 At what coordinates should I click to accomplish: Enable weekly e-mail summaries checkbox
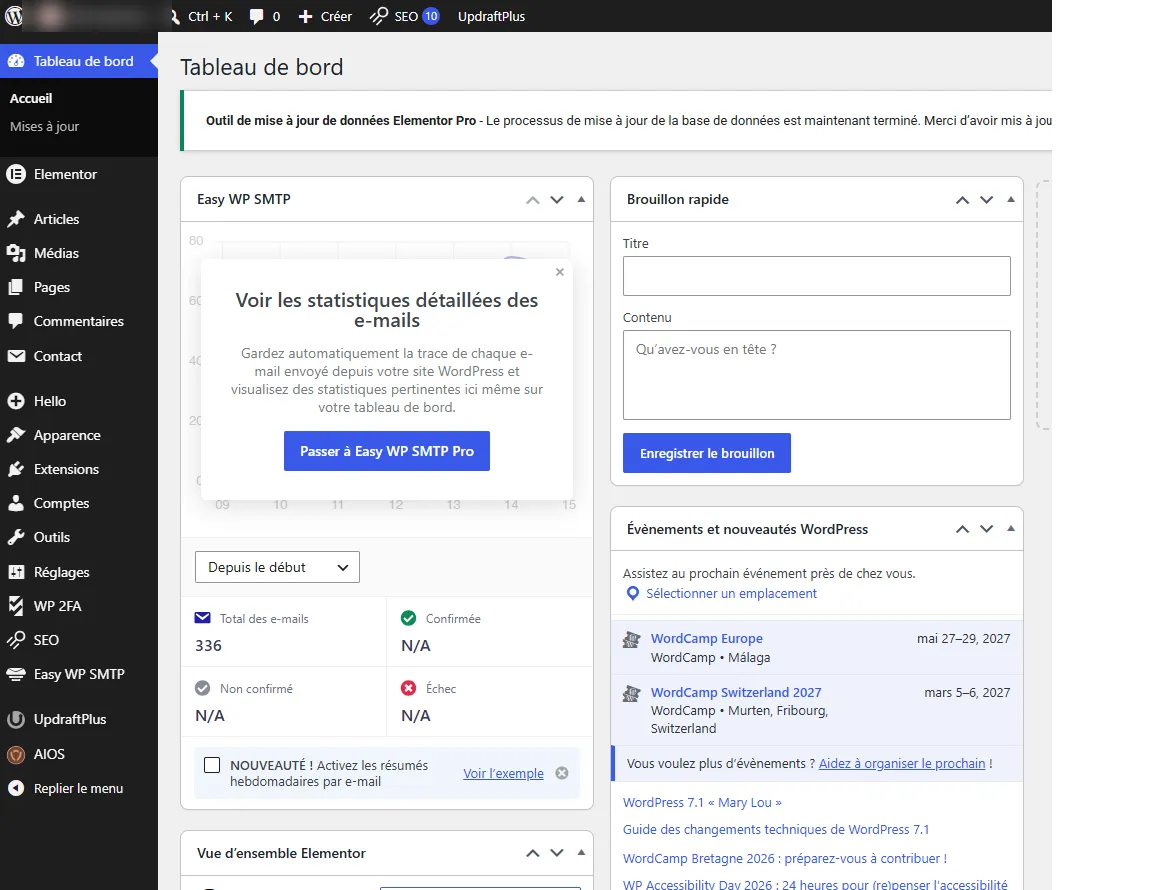[x=212, y=765]
